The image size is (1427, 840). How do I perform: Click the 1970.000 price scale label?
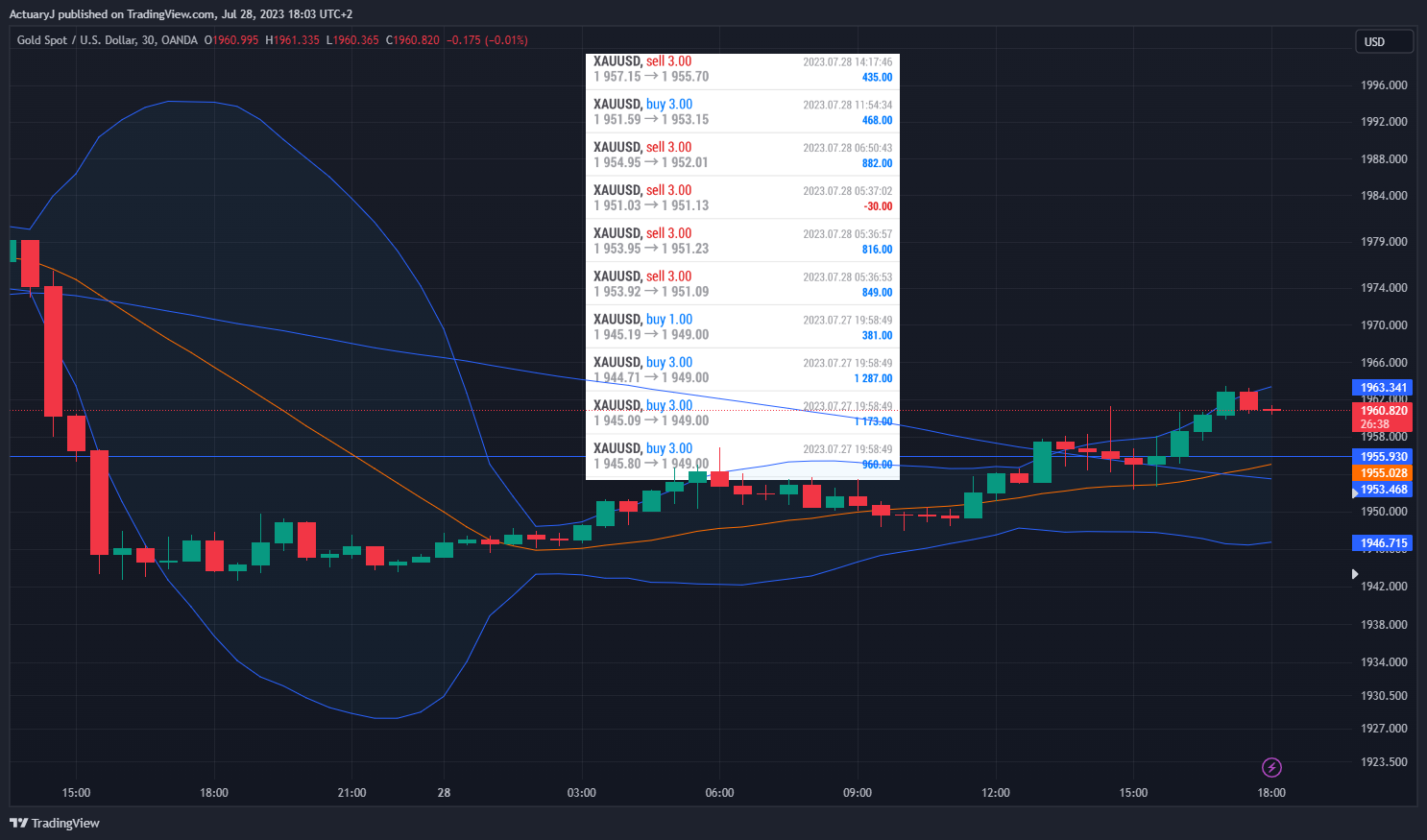(1384, 325)
